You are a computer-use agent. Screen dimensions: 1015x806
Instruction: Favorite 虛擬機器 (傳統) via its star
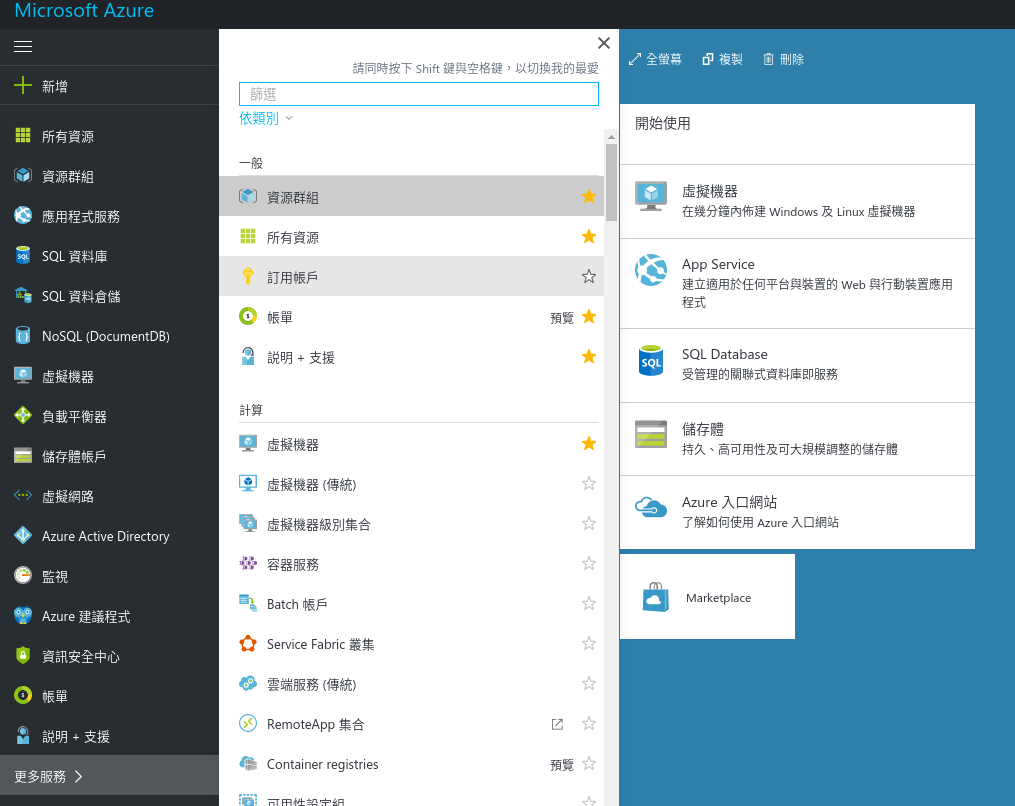588,484
